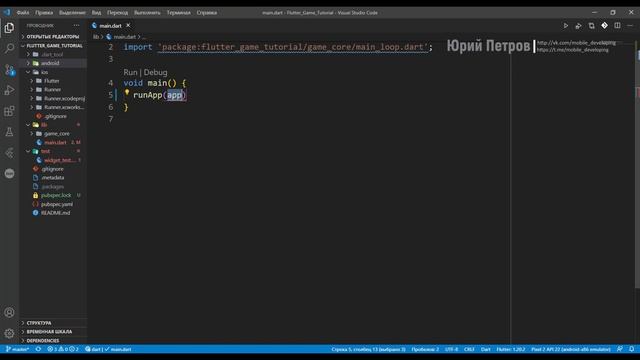Screen dimensions: 640x360
Task: Expand the Flutter folder under ios
Action: (53, 81)
